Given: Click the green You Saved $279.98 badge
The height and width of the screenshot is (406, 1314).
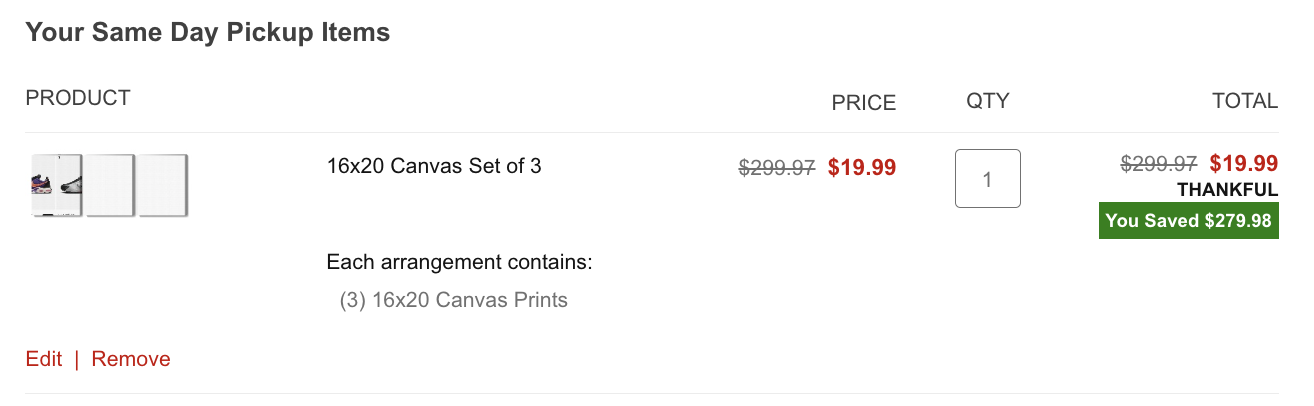Looking at the screenshot, I should (x=1188, y=221).
